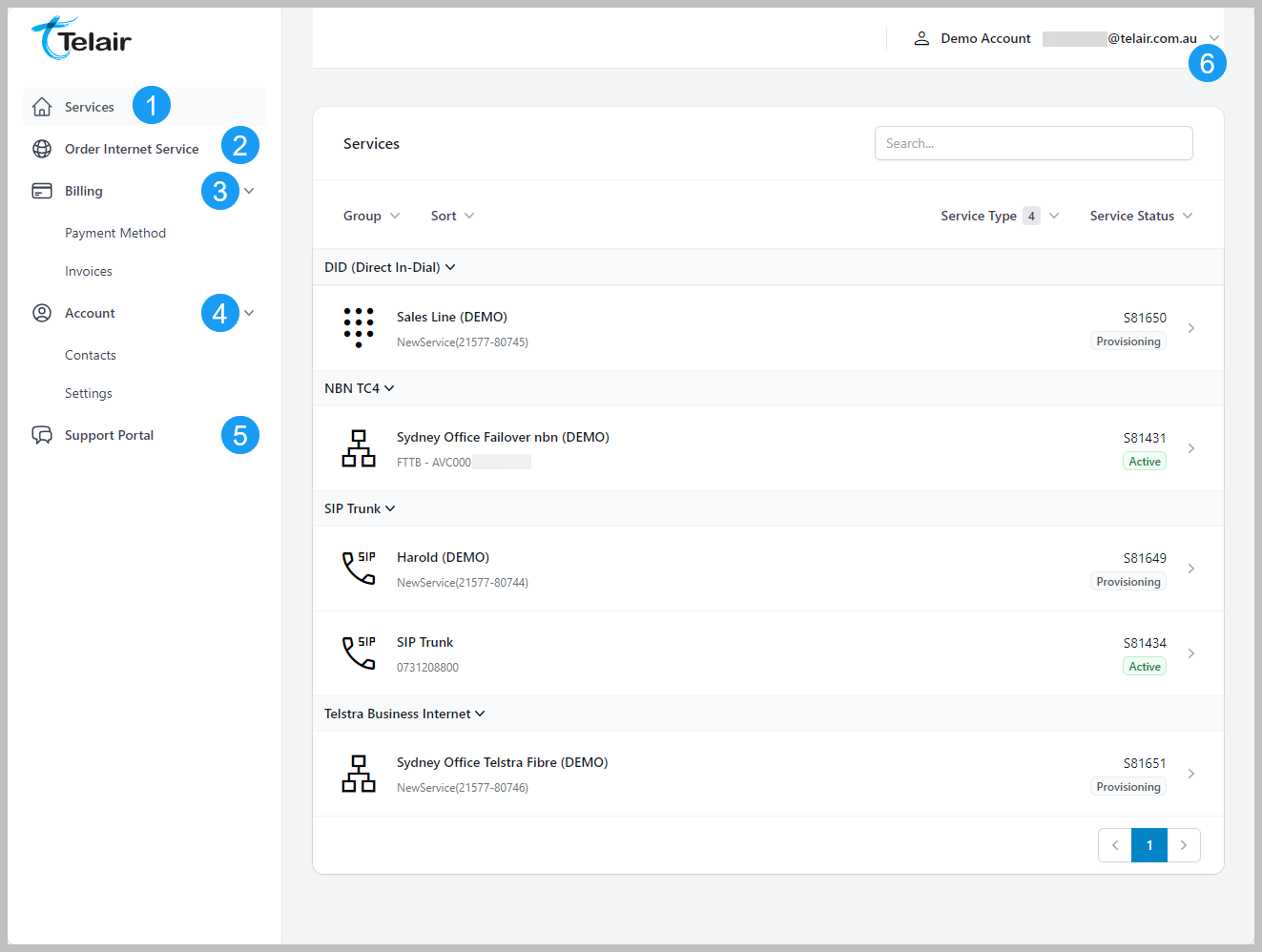Image resolution: width=1262 pixels, height=952 pixels.
Task: Click the Active badge on S81431
Action: pos(1145,462)
